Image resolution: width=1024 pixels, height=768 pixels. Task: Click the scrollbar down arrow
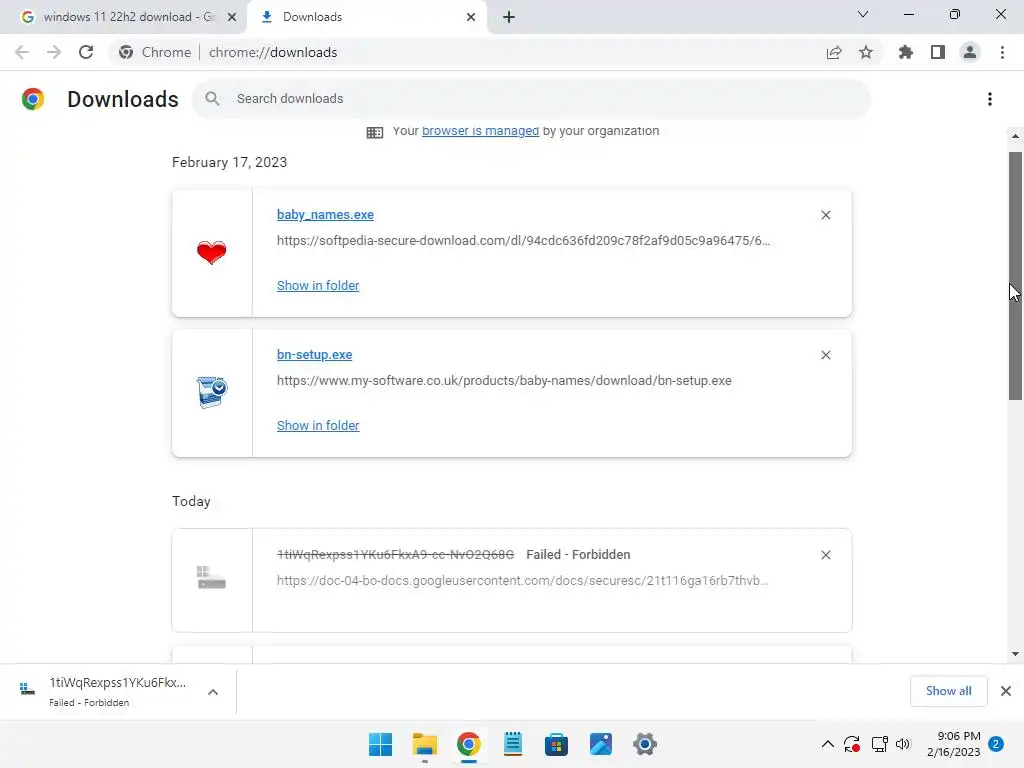[1015, 654]
